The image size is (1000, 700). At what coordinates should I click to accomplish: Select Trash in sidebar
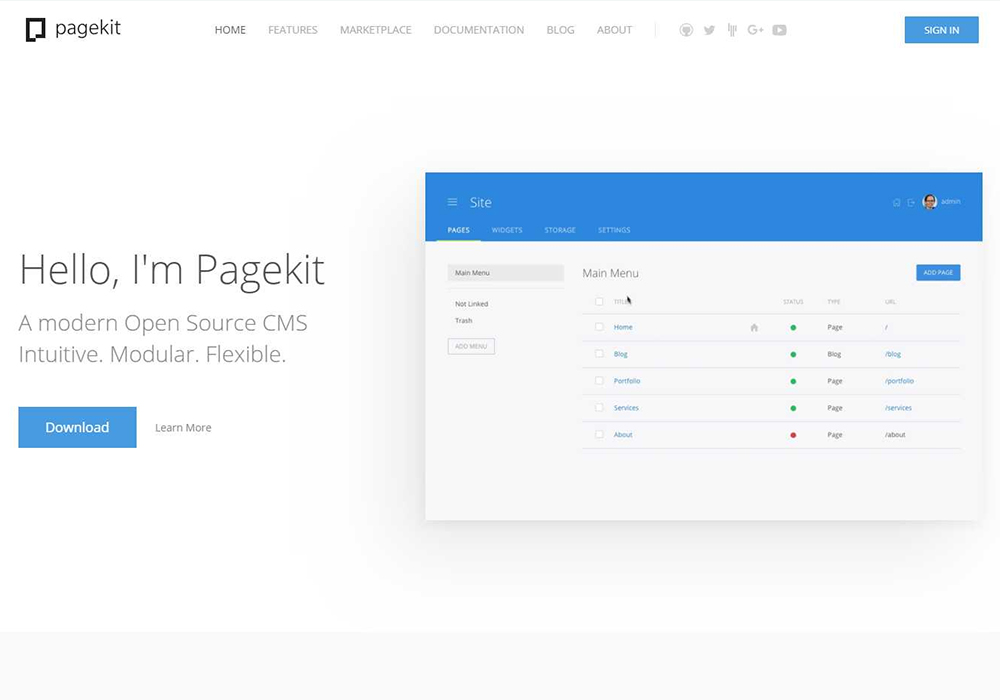pyautogui.click(x=464, y=321)
